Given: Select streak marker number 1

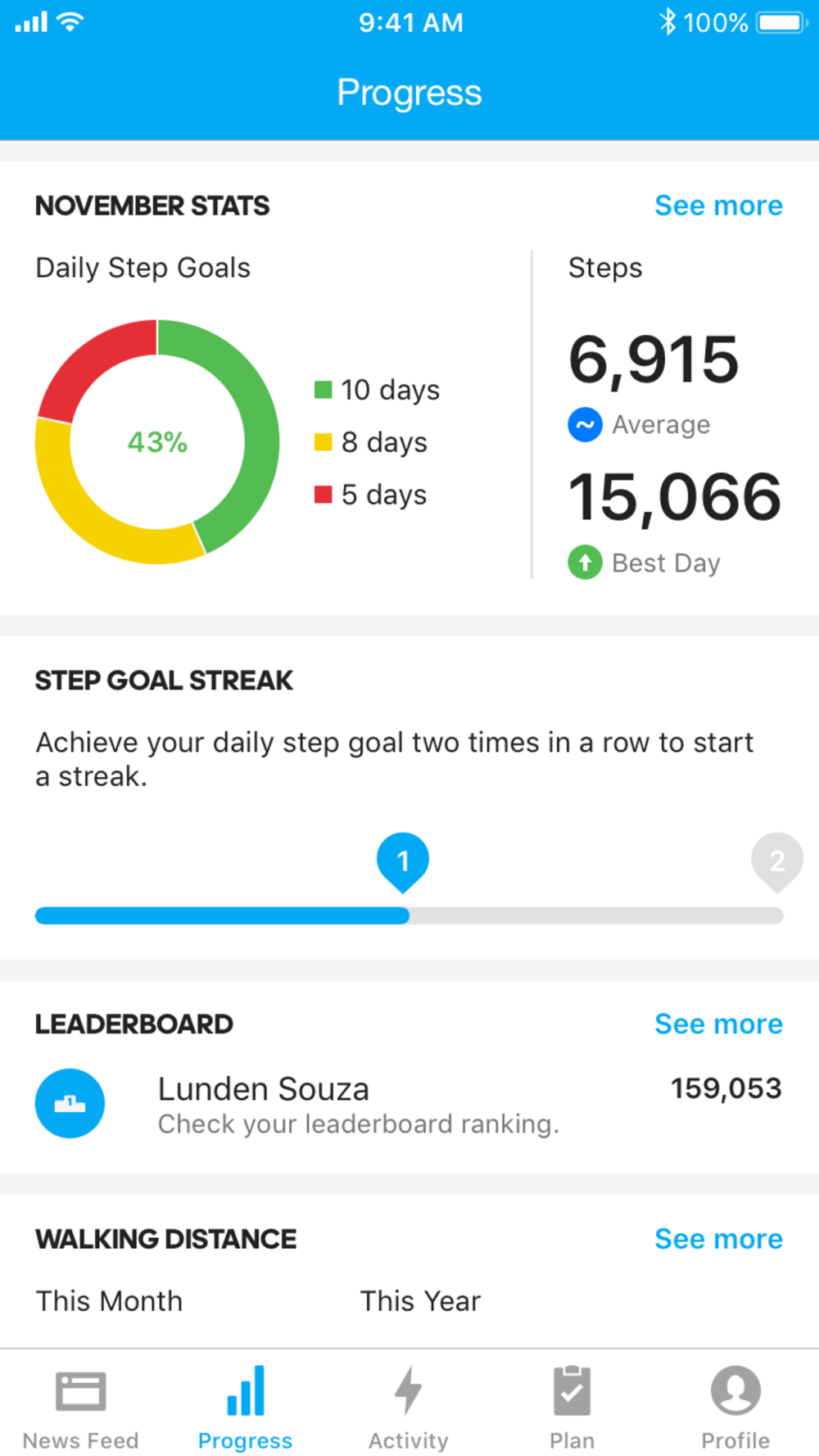Looking at the screenshot, I should click(x=402, y=862).
